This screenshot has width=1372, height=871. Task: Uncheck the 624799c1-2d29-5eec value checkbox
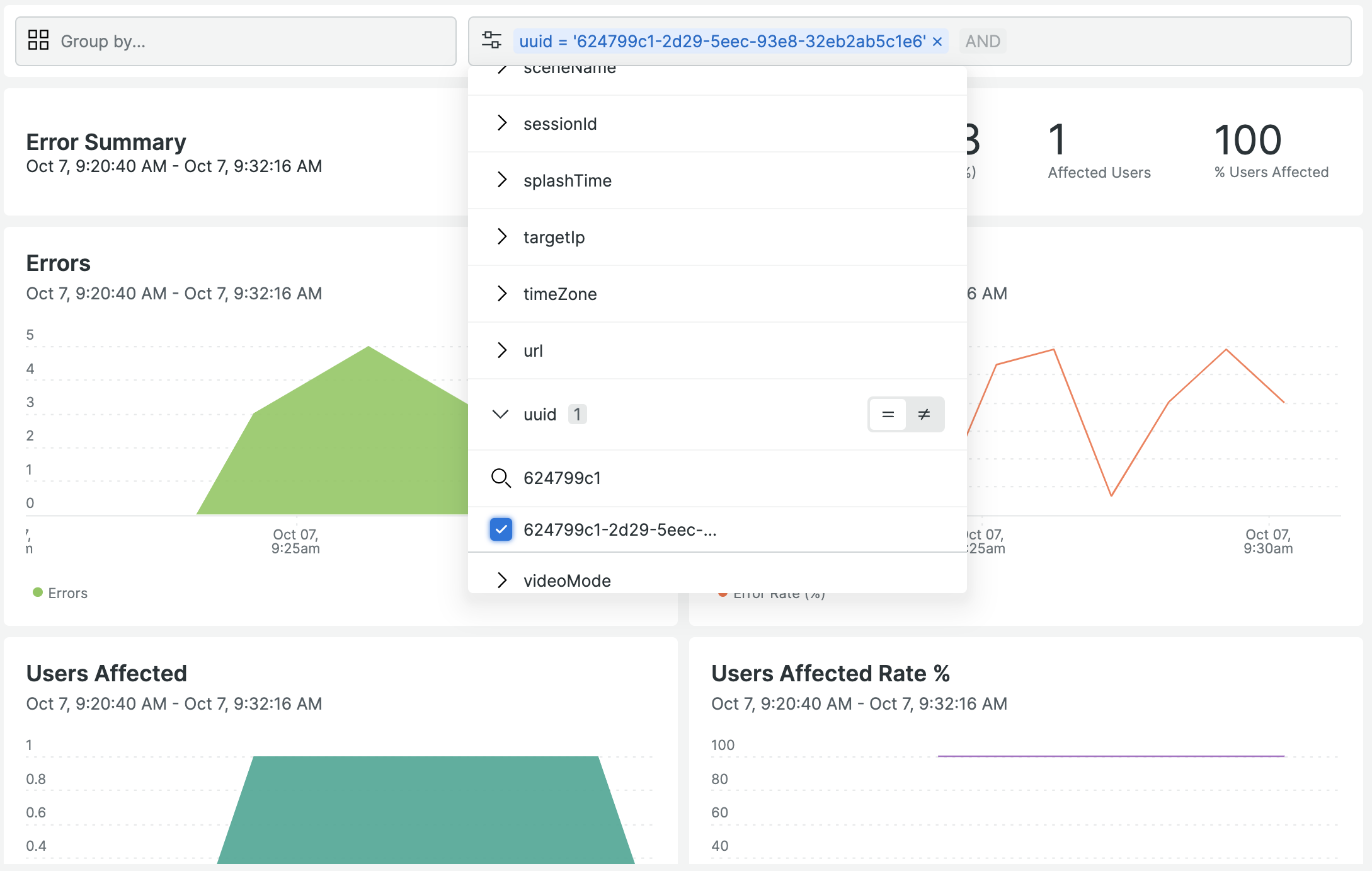(501, 529)
